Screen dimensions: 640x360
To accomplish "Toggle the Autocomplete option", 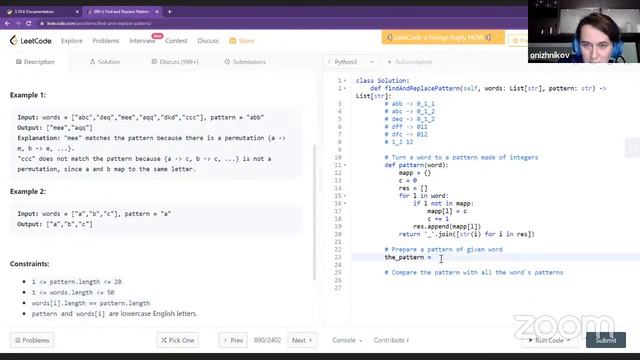I will [x=409, y=62].
